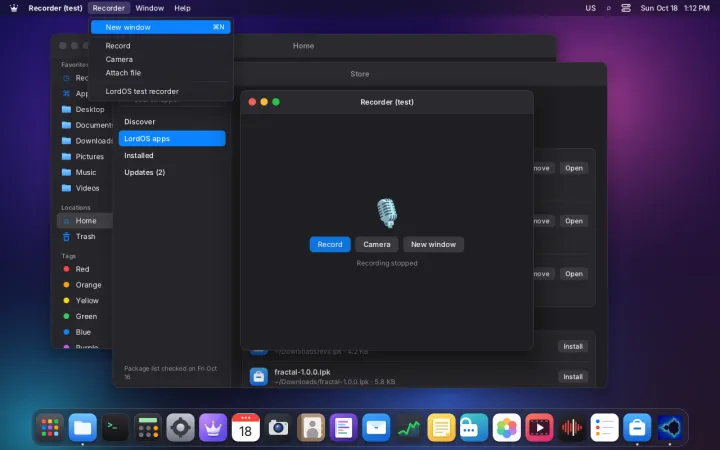The width and height of the screenshot is (720, 450).
Task: Open the Pictures folder in the Files sidebar
Action: [x=85, y=157]
